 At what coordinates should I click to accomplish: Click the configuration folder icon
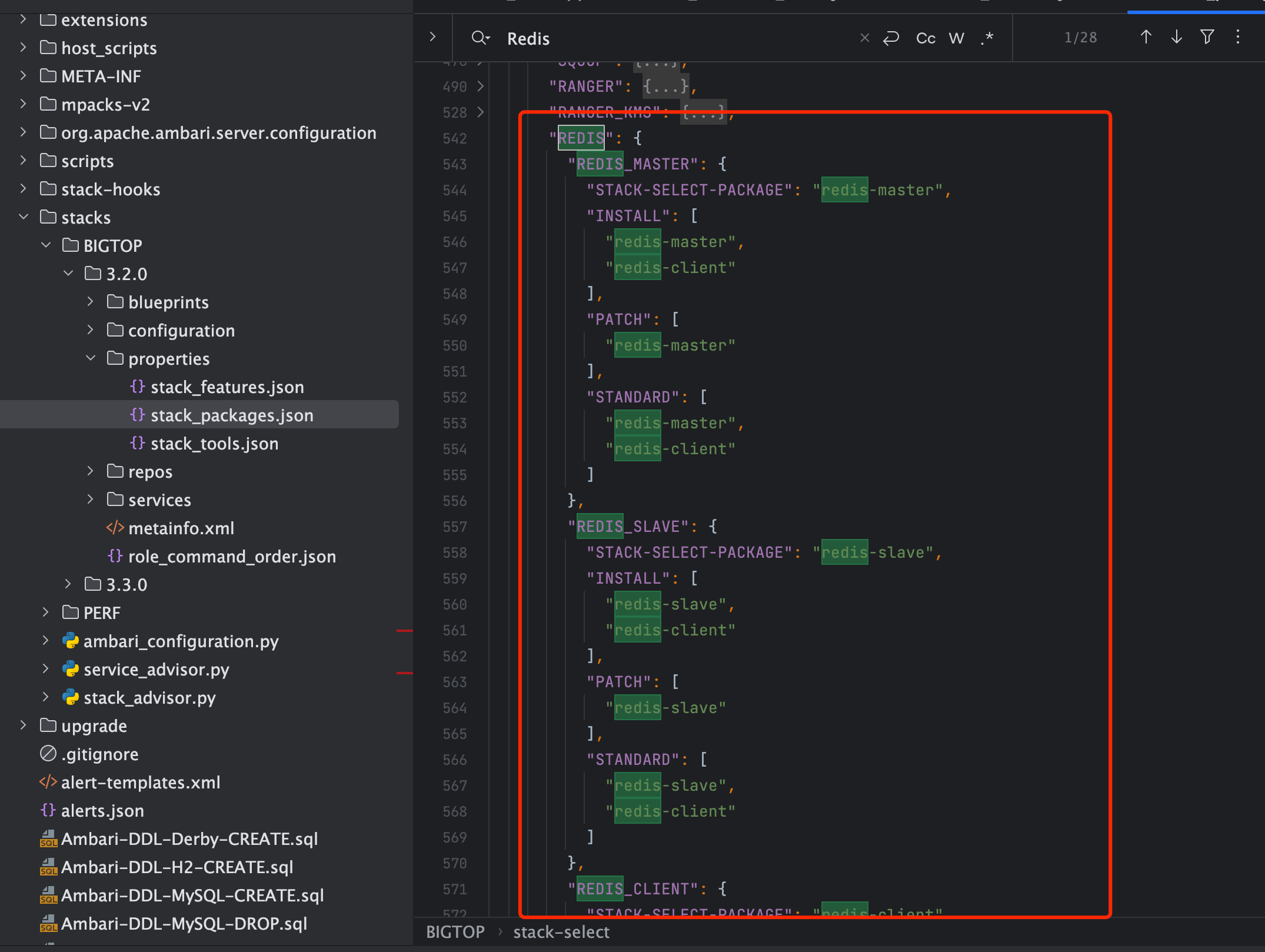click(115, 329)
